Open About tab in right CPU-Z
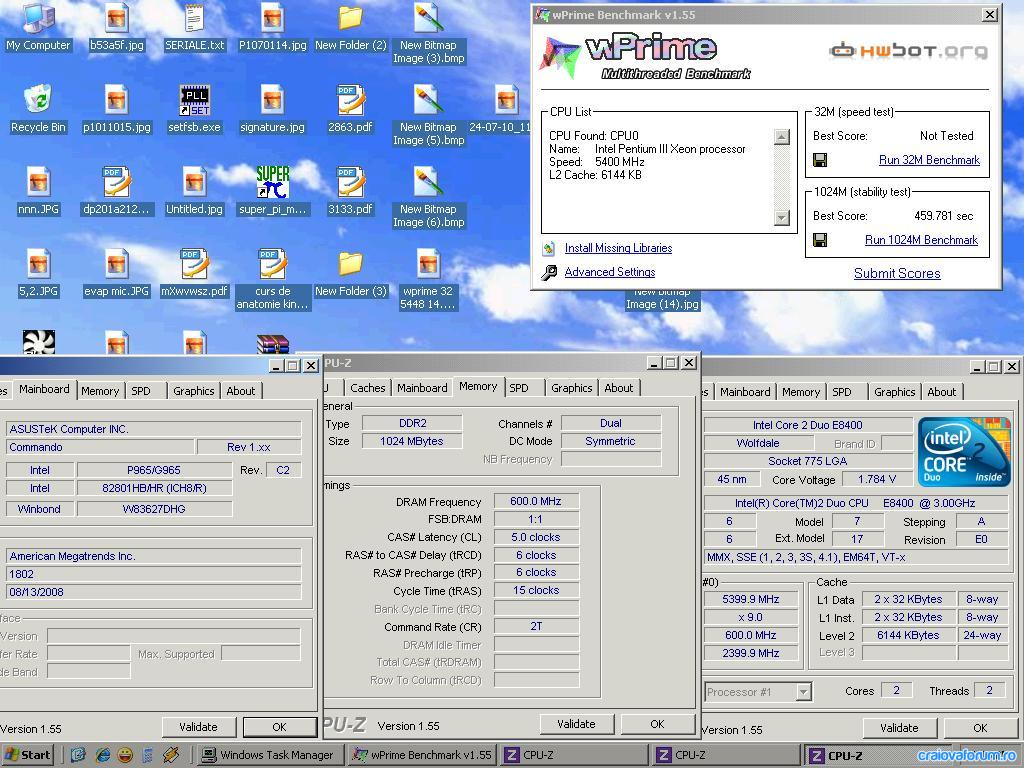Viewport: 1024px width, 768px height. pyautogui.click(x=941, y=392)
